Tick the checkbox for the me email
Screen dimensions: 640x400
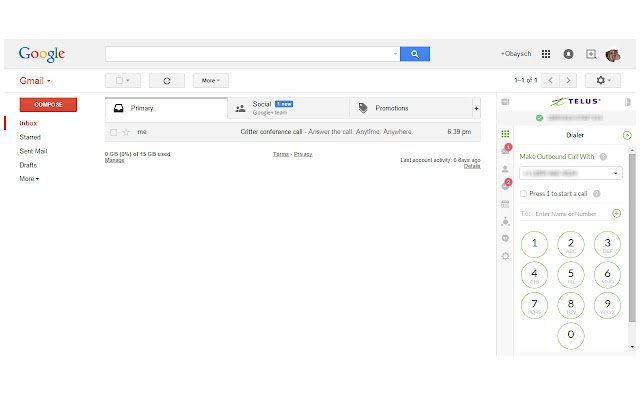113,132
